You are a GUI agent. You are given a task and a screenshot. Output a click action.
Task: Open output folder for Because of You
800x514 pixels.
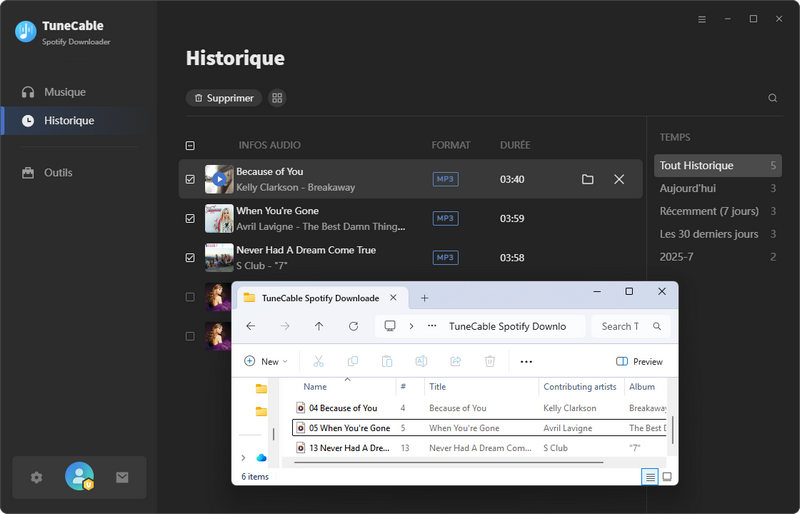pos(588,179)
